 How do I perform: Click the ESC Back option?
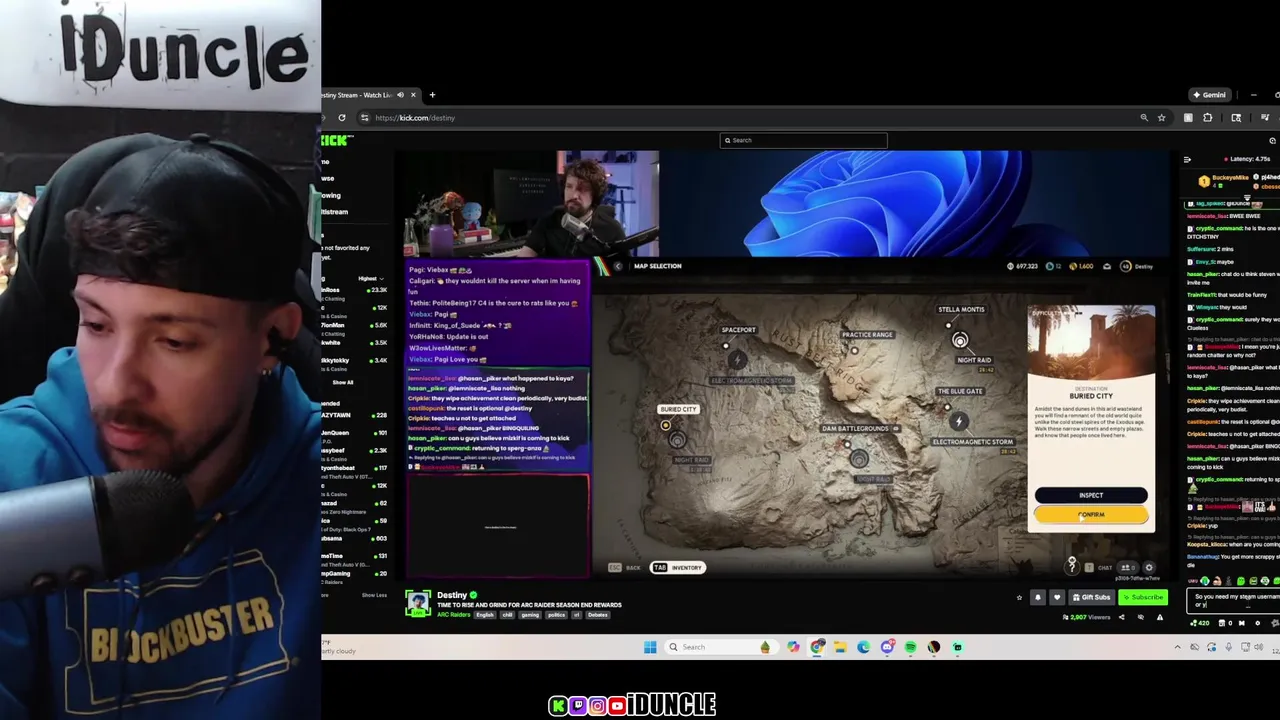click(x=625, y=567)
